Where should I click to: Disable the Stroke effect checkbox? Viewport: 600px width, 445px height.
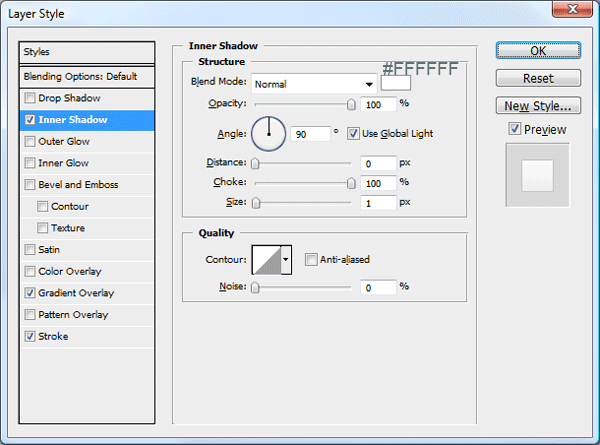pos(29,336)
